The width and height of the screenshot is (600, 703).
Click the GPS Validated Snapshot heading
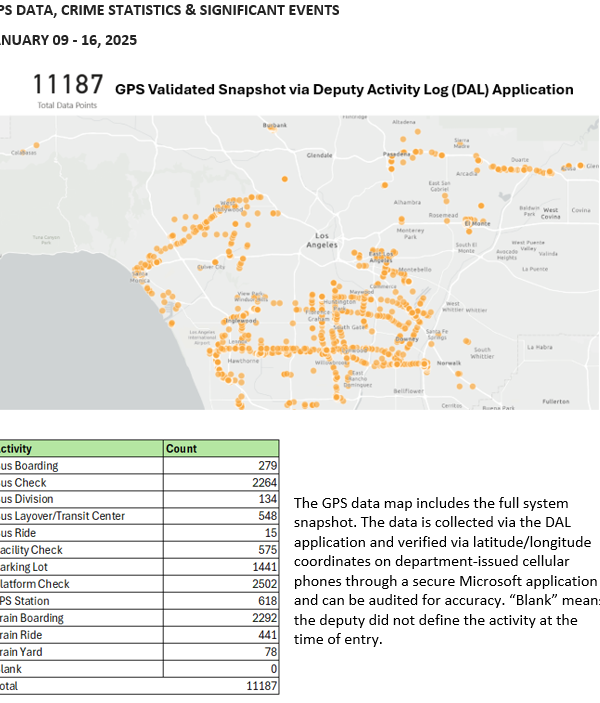pos(344,89)
